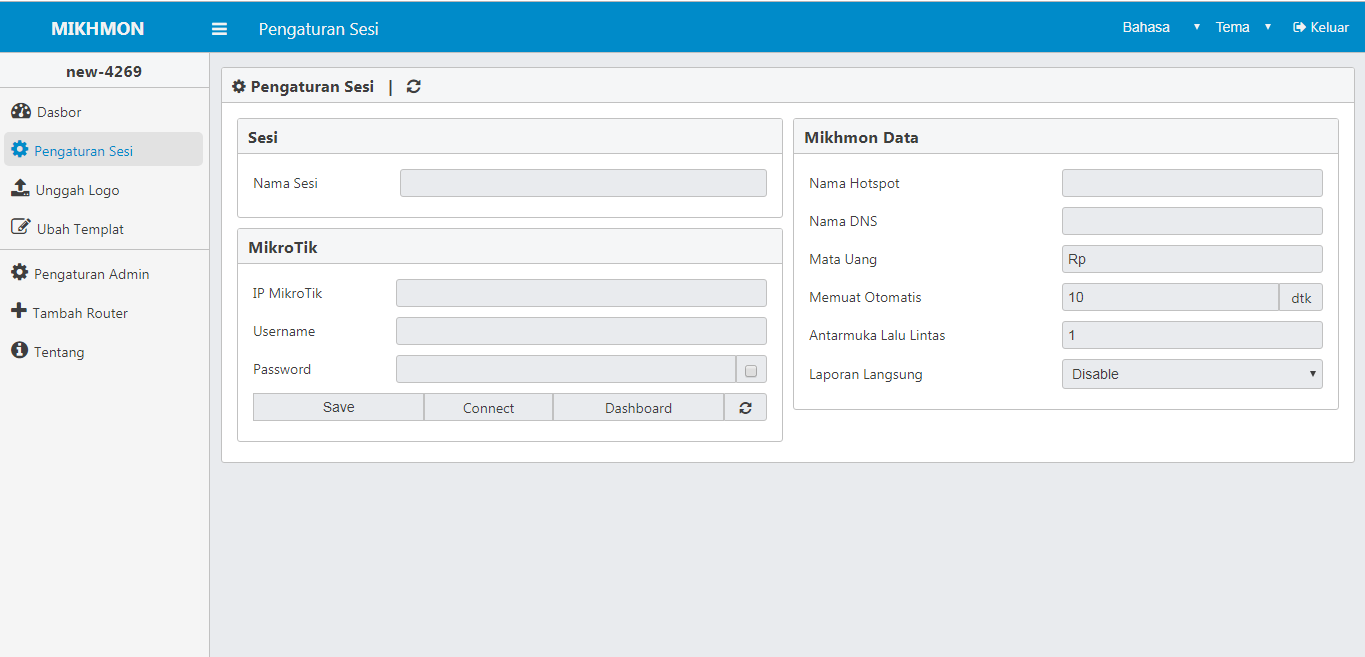Click the hamburger menu icon
1365x657 pixels.
coord(219,28)
